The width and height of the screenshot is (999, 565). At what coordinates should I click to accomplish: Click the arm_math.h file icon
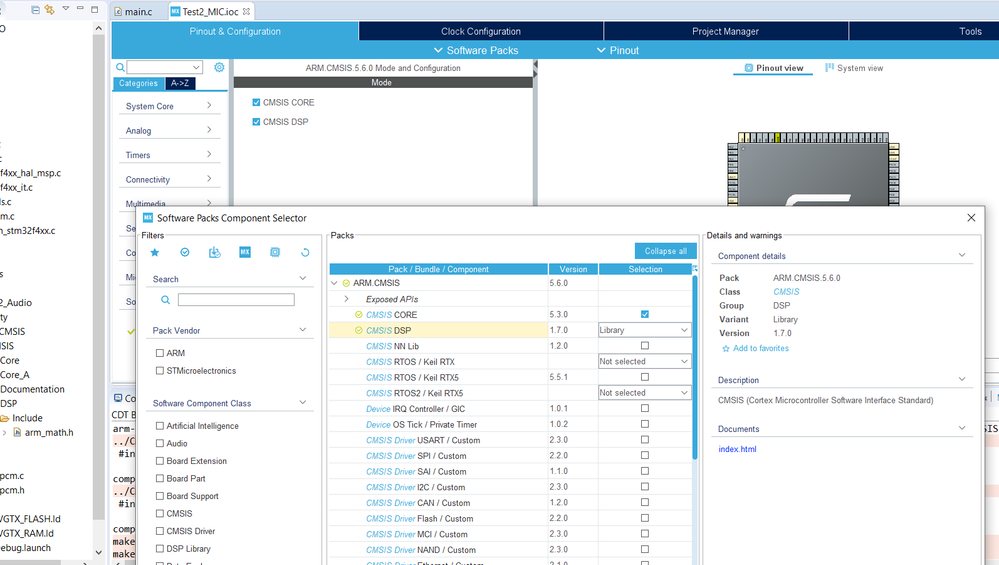click(x=18, y=432)
